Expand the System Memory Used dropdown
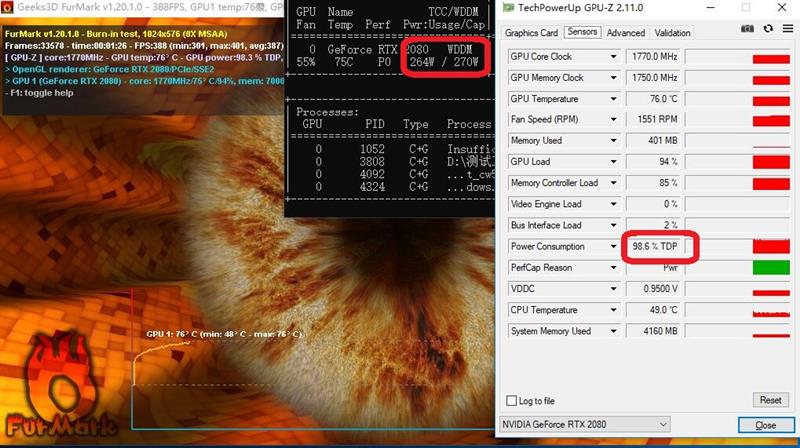Screen dimensions: 800x448 click(613, 331)
